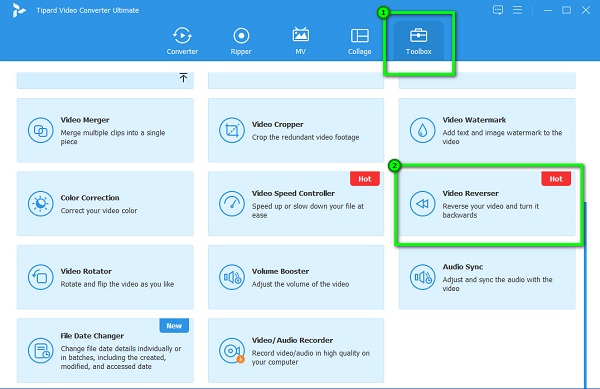Click 'Add text and image watermark' description
Viewport: 600px width, 389px height.
tap(502, 137)
